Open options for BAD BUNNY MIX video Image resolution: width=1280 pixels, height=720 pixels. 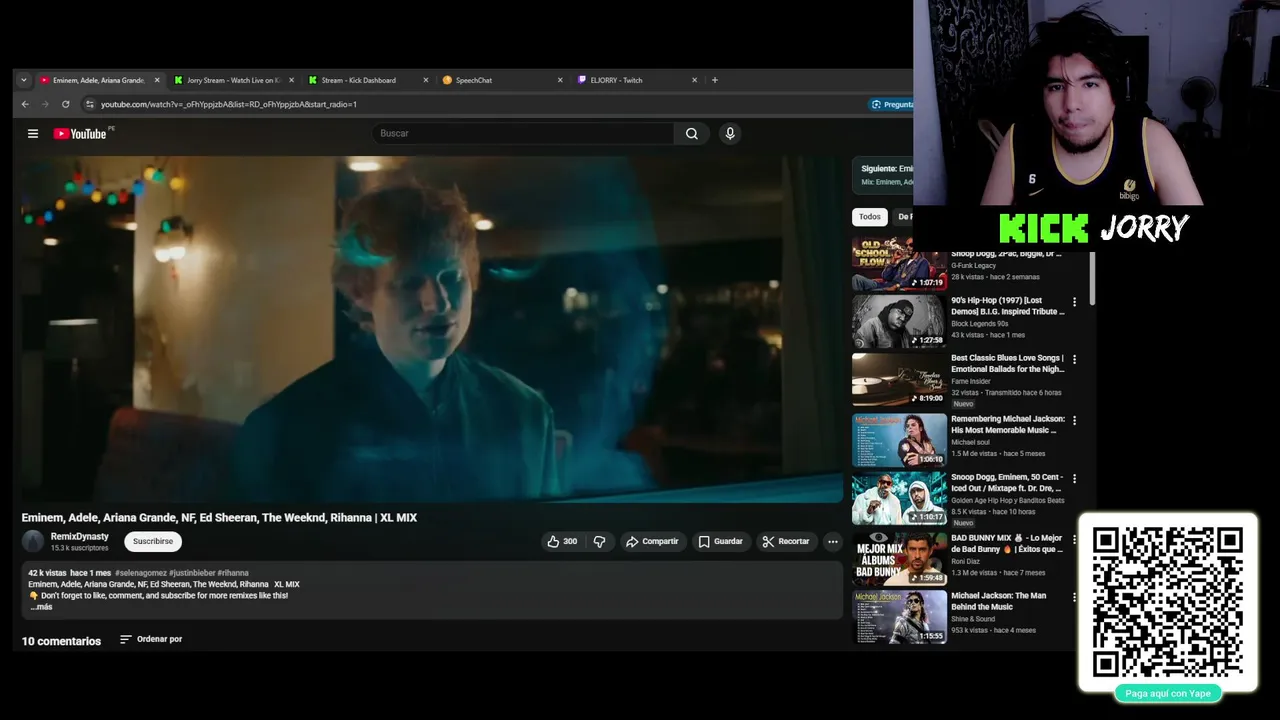coord(1075,539)
